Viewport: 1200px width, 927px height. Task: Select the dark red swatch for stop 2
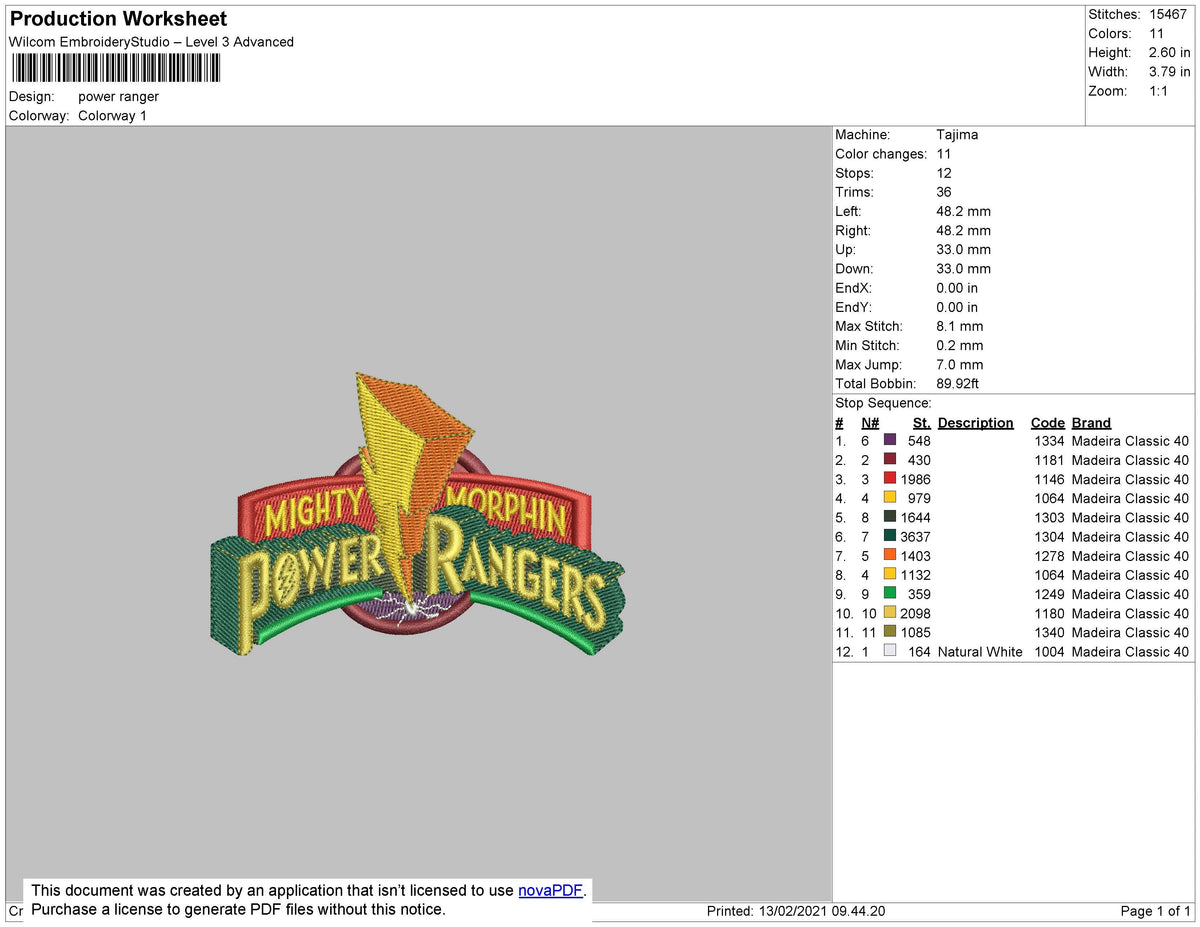click(x=889, y=460)
